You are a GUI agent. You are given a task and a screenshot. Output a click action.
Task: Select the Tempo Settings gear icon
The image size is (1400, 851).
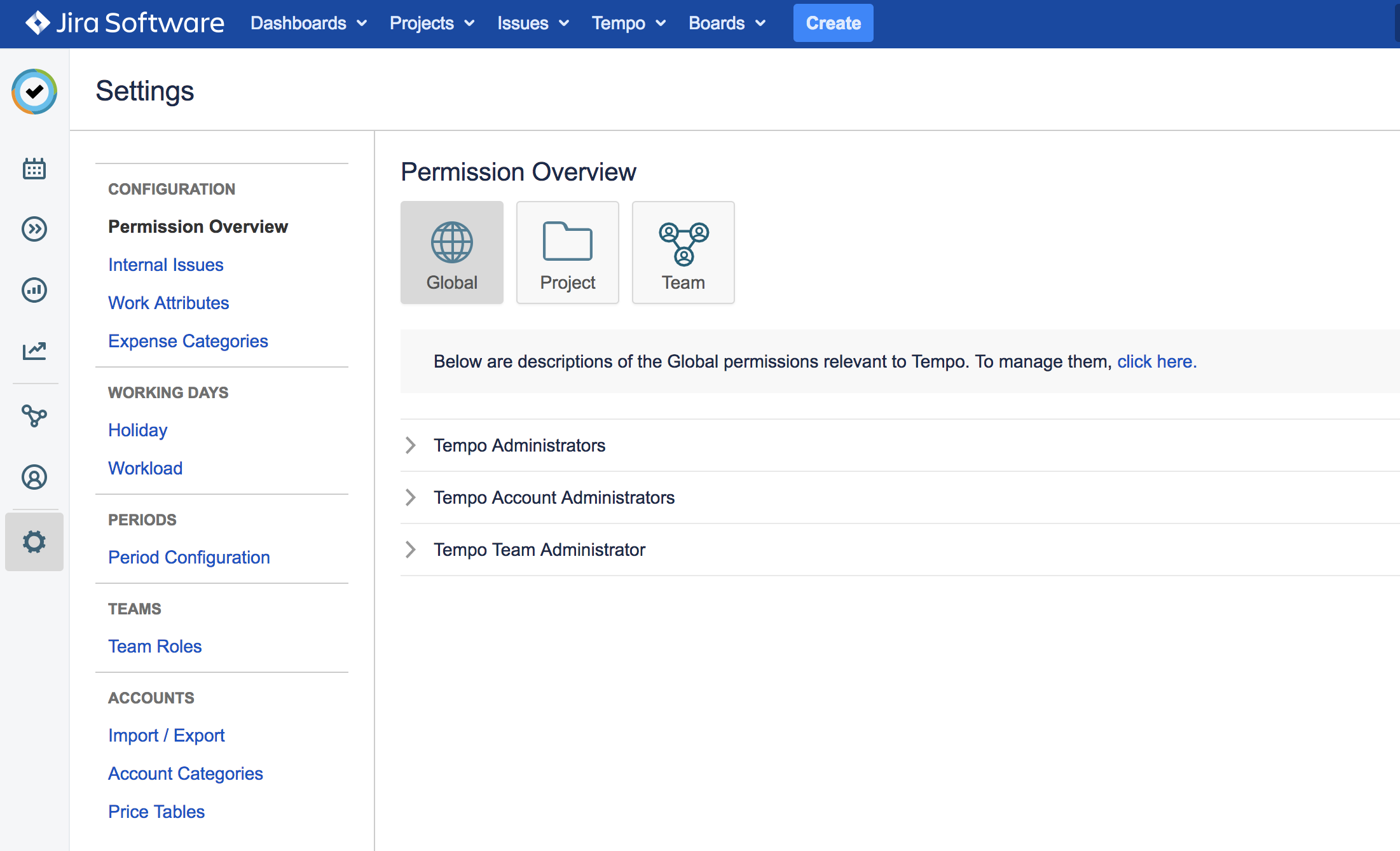pos(34,542)
